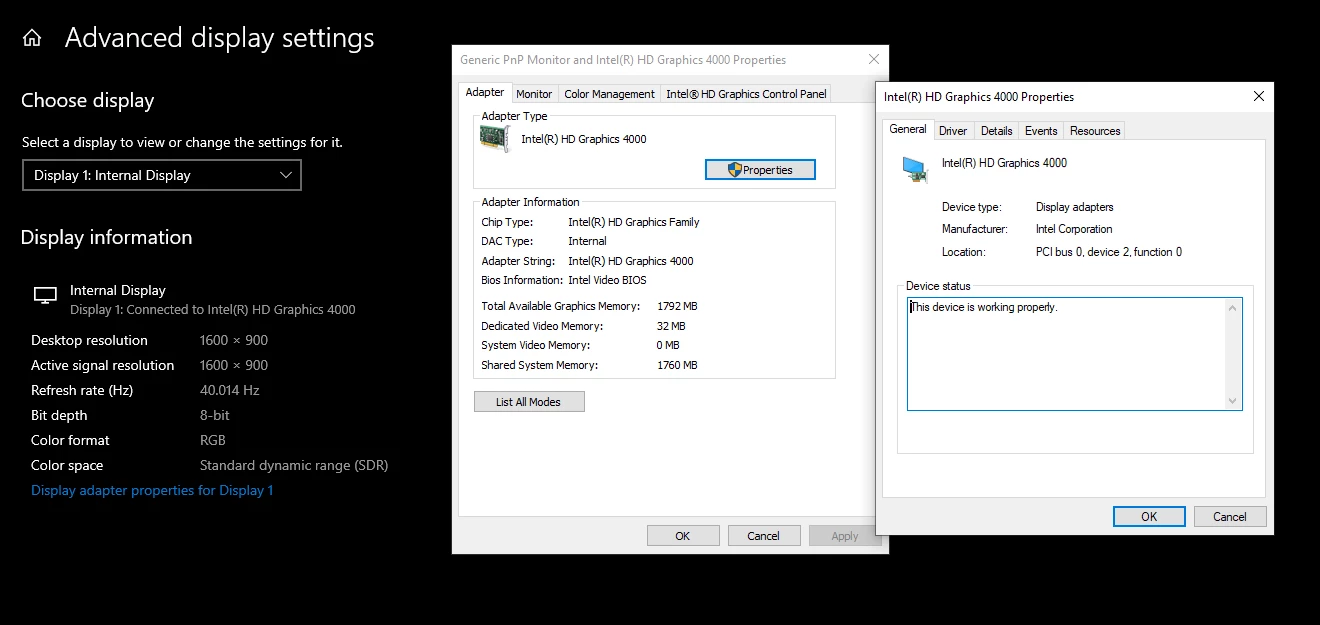Image resolution: width=1320 pixels, height=625 pixels.
Task: Click the greyed Apply button in the Generic PnP Monitor window
Action: (x=845, y=536)
